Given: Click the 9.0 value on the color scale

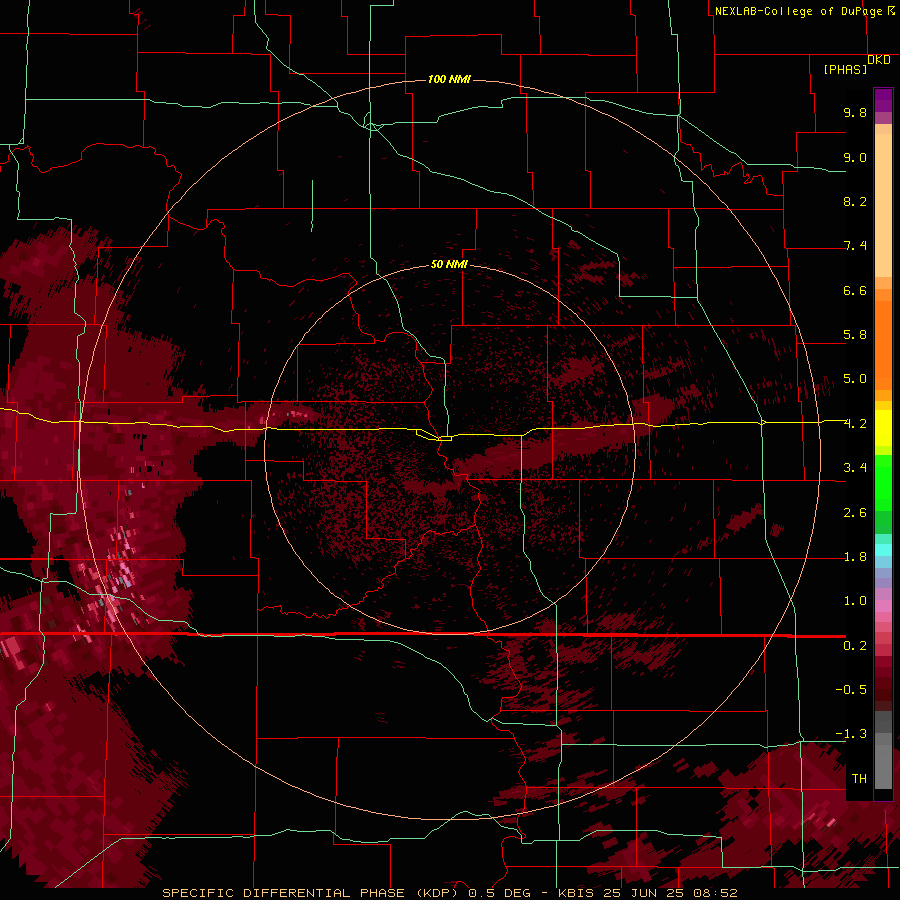Looking at the screenshot, I should point(855,157).
